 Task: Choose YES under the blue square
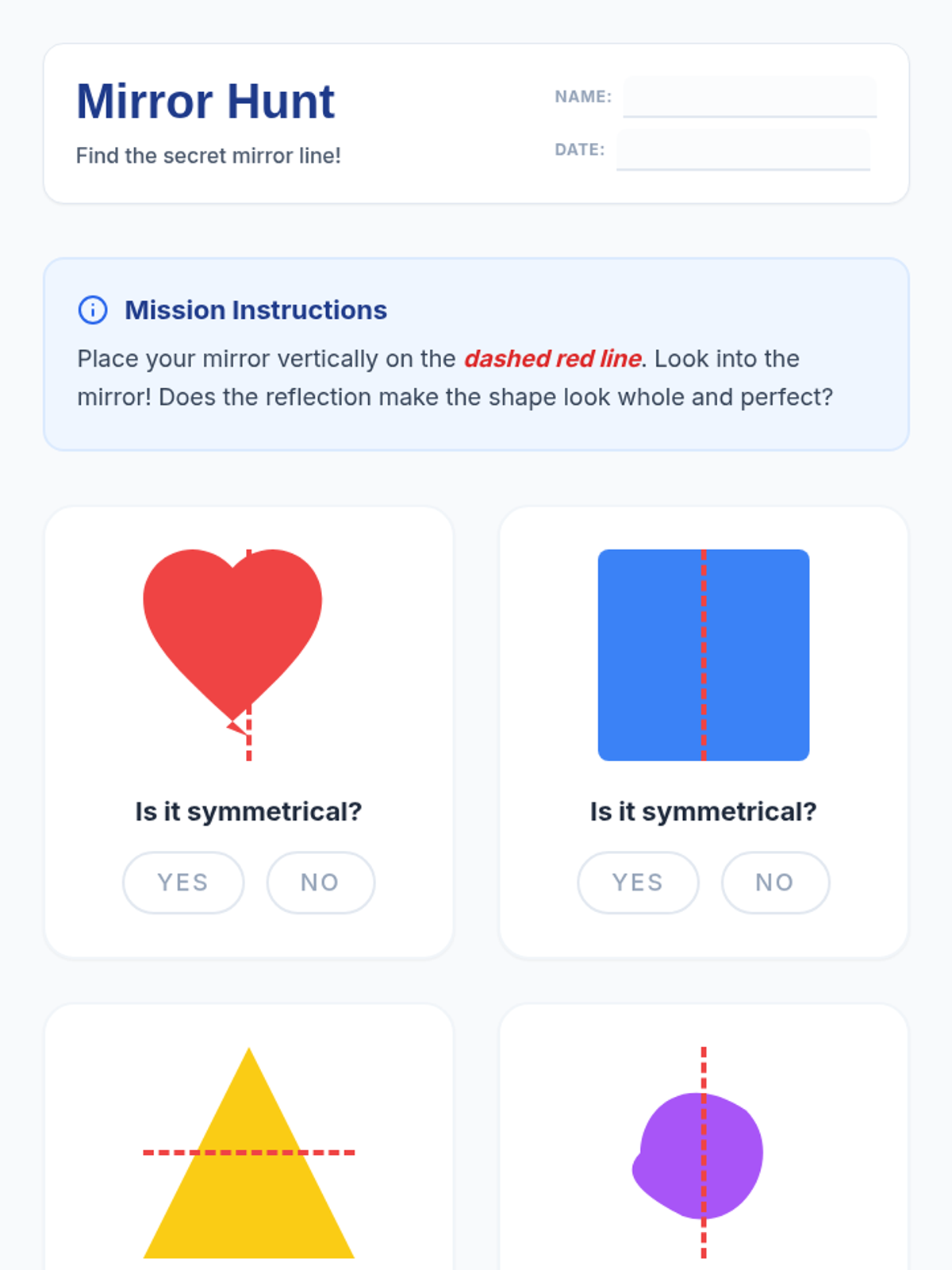(x=638, y=883)
